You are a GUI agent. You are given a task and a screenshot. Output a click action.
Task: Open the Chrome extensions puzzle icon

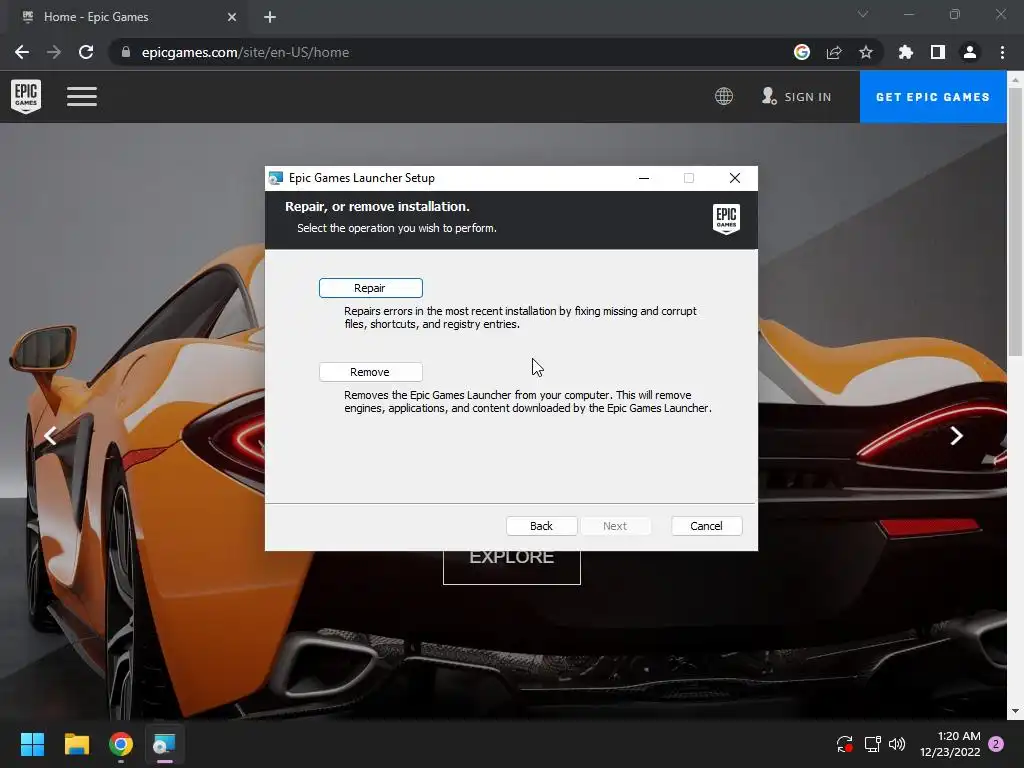[906, 52]
